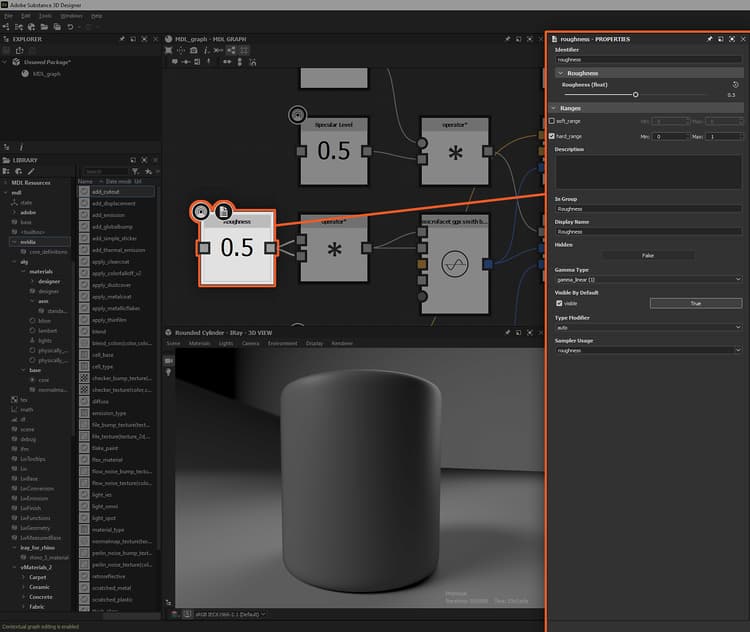The image size is (750, 632).
Task: Click the undo icon in main toolbar
Action: coord(70,27)
